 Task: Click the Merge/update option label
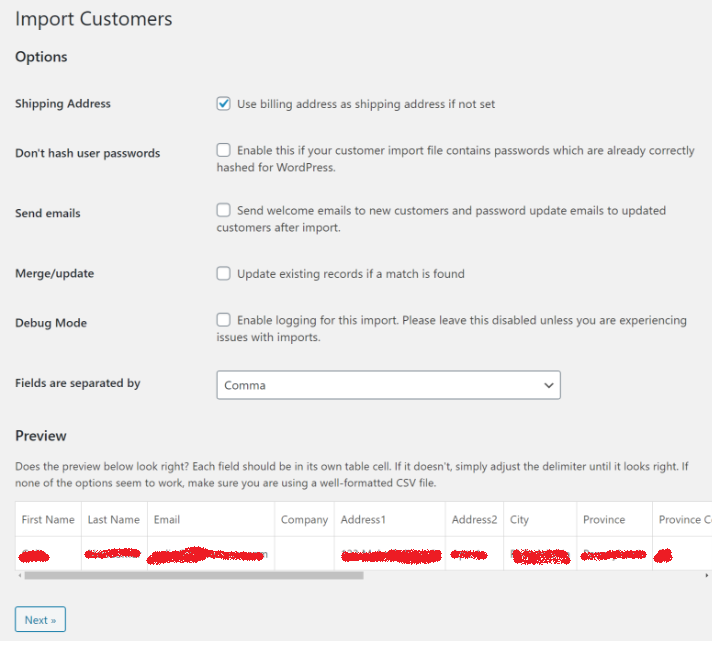(x=54, y=273)
